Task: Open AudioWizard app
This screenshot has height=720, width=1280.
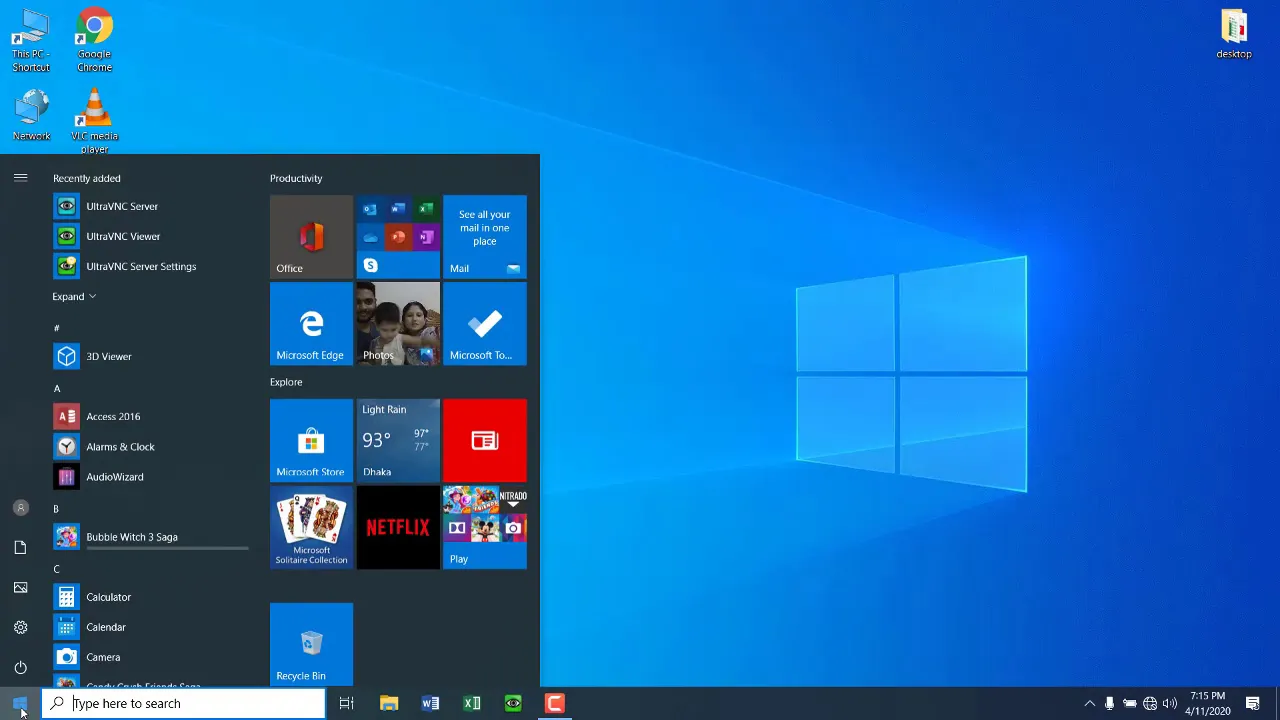Action: [x=150, y=476]
